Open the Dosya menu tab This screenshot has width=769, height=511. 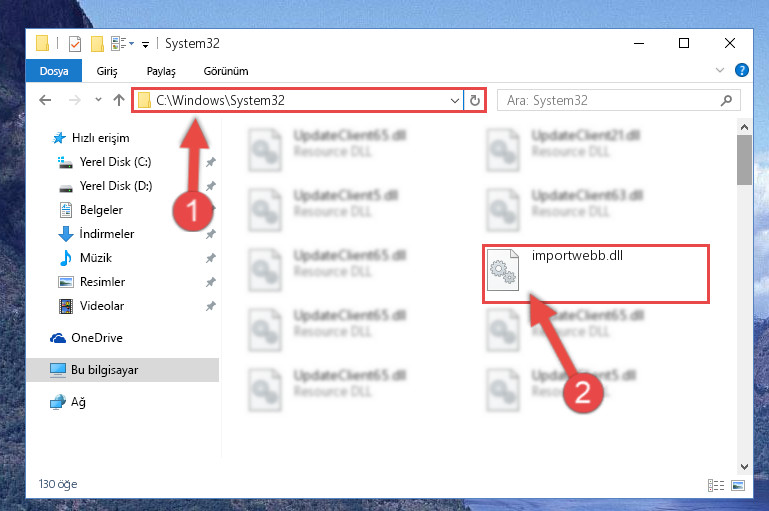[54, 71]
